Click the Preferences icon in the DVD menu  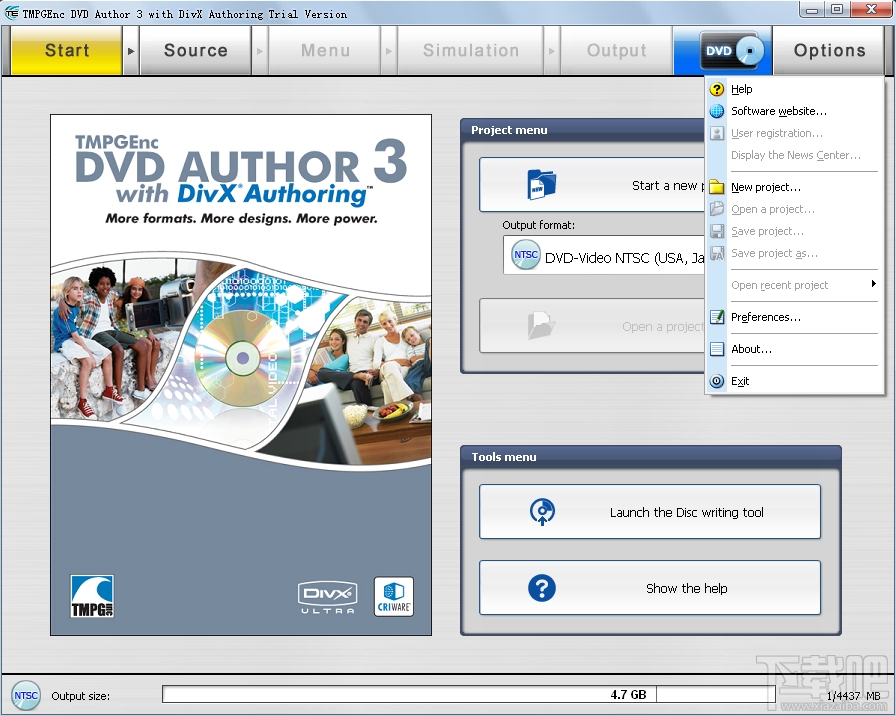click(x=718, y=317)
